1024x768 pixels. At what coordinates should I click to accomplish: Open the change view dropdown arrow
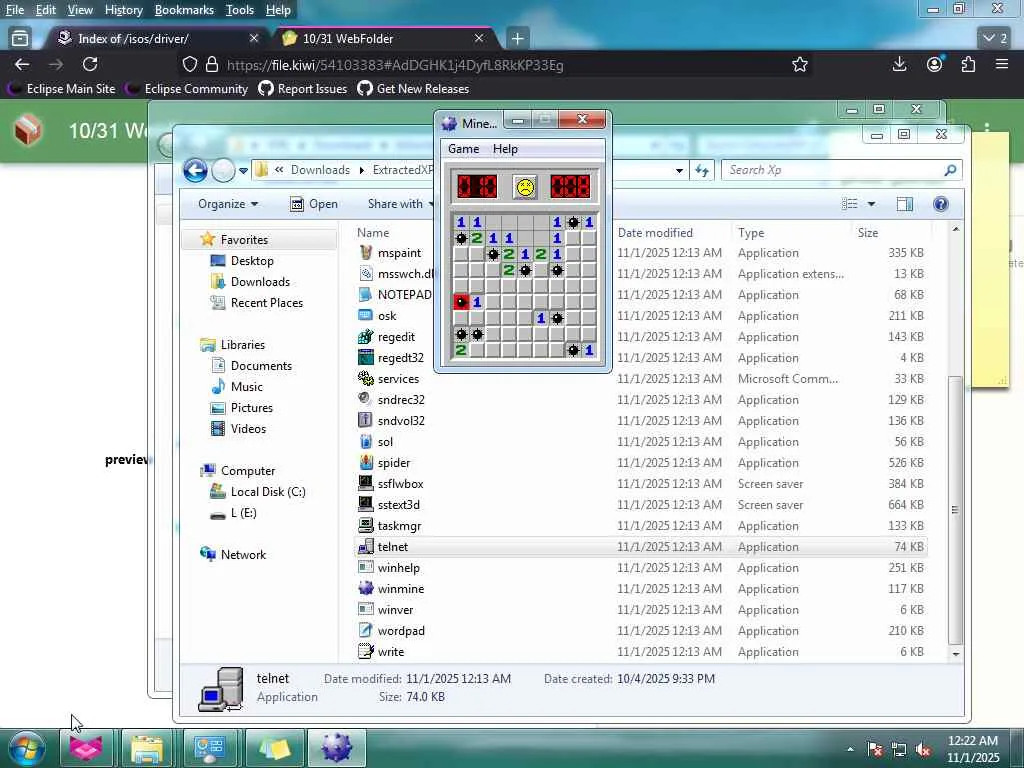click(871, 204)
